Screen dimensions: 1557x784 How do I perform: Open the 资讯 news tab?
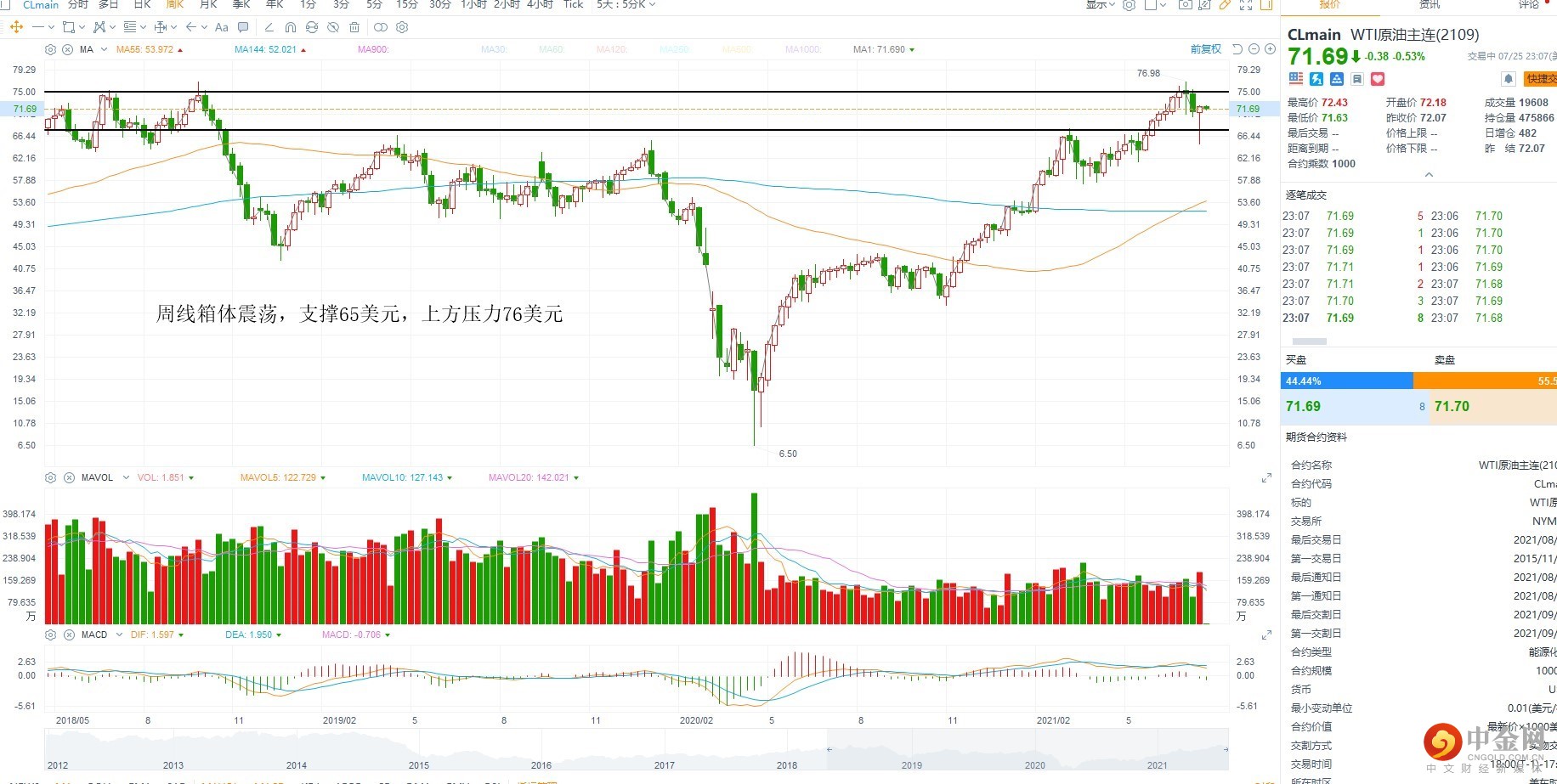click(x=1430, y=5)
